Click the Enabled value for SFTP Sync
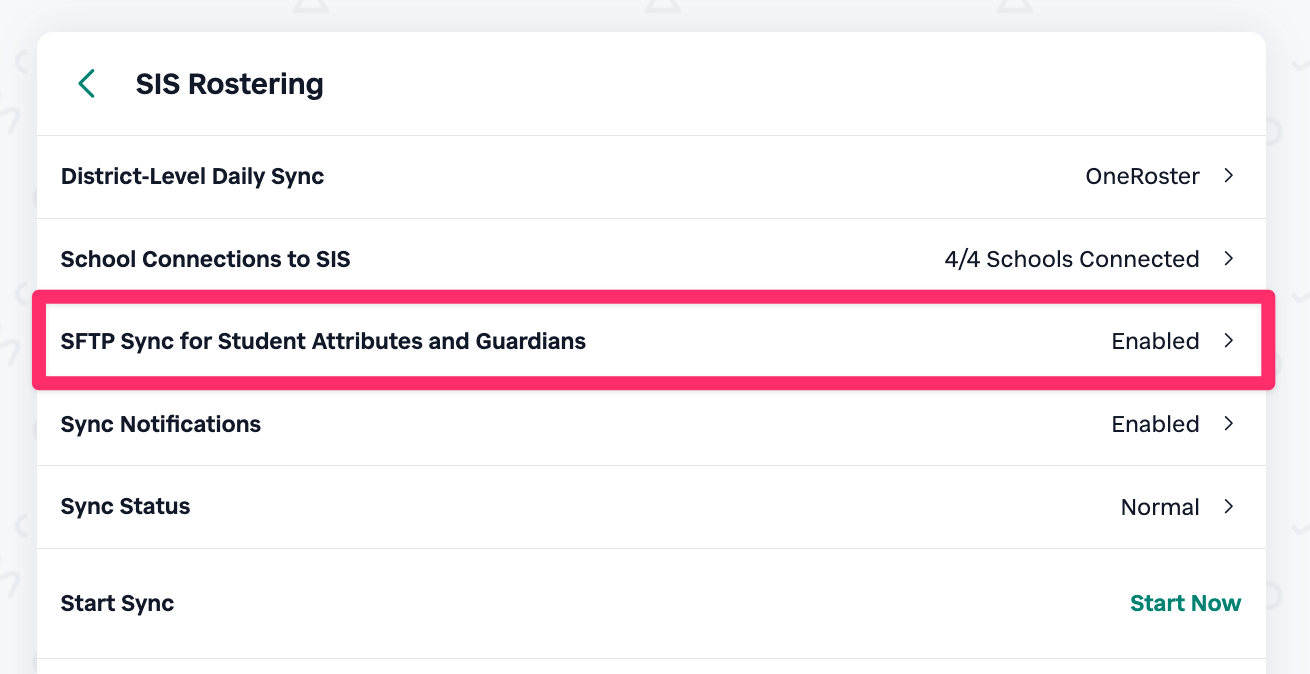 tap(1155, 341)
